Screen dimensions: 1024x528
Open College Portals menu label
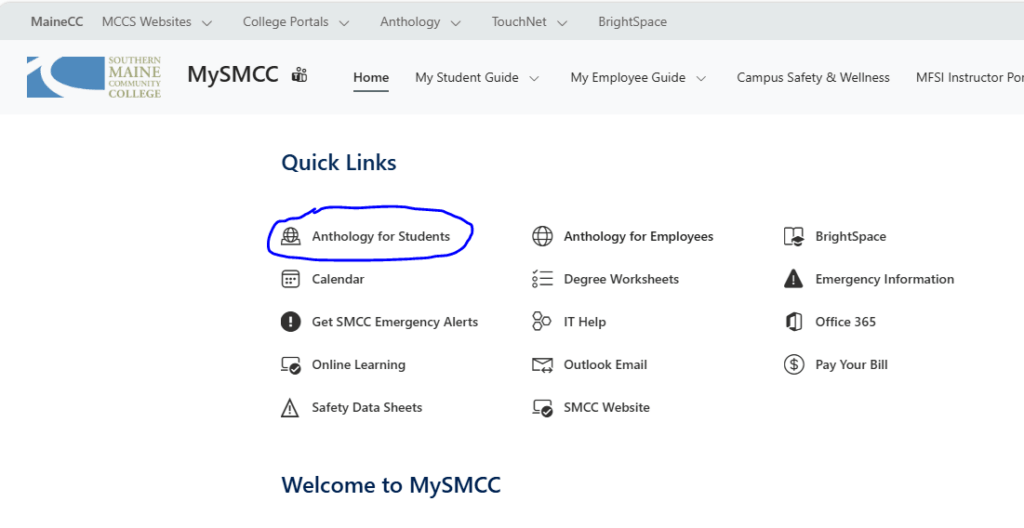(x=285, y=22)
